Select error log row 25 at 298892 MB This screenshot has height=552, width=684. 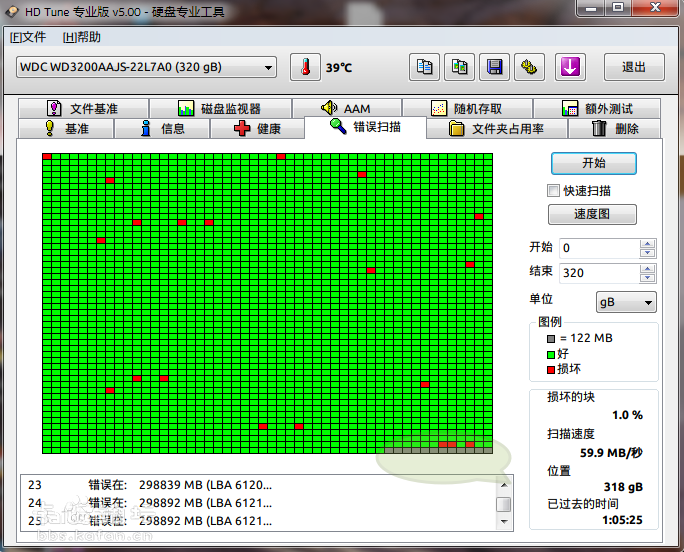pos(258,521)
